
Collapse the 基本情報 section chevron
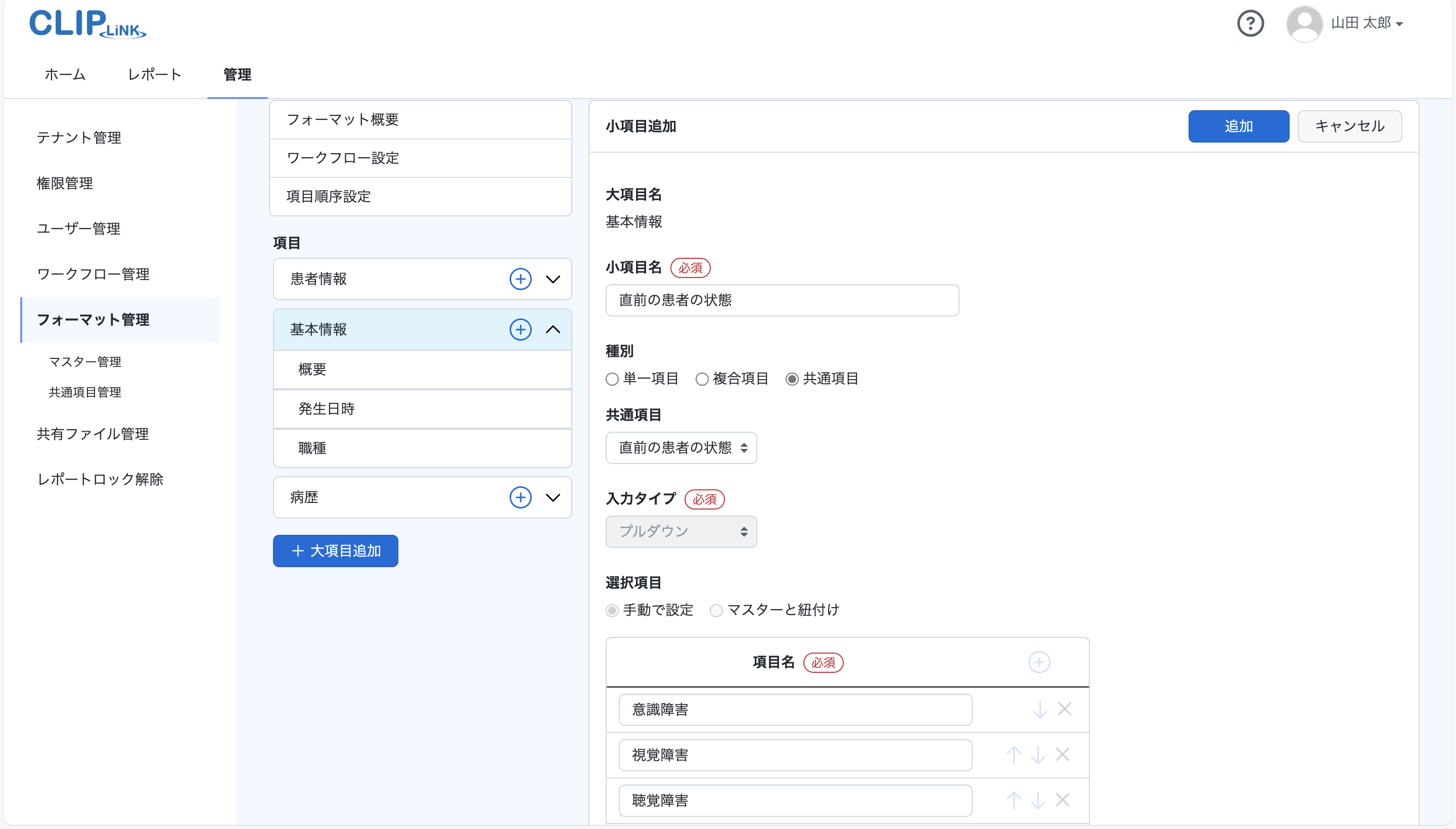pyautogui.click(x=553, y=330)
